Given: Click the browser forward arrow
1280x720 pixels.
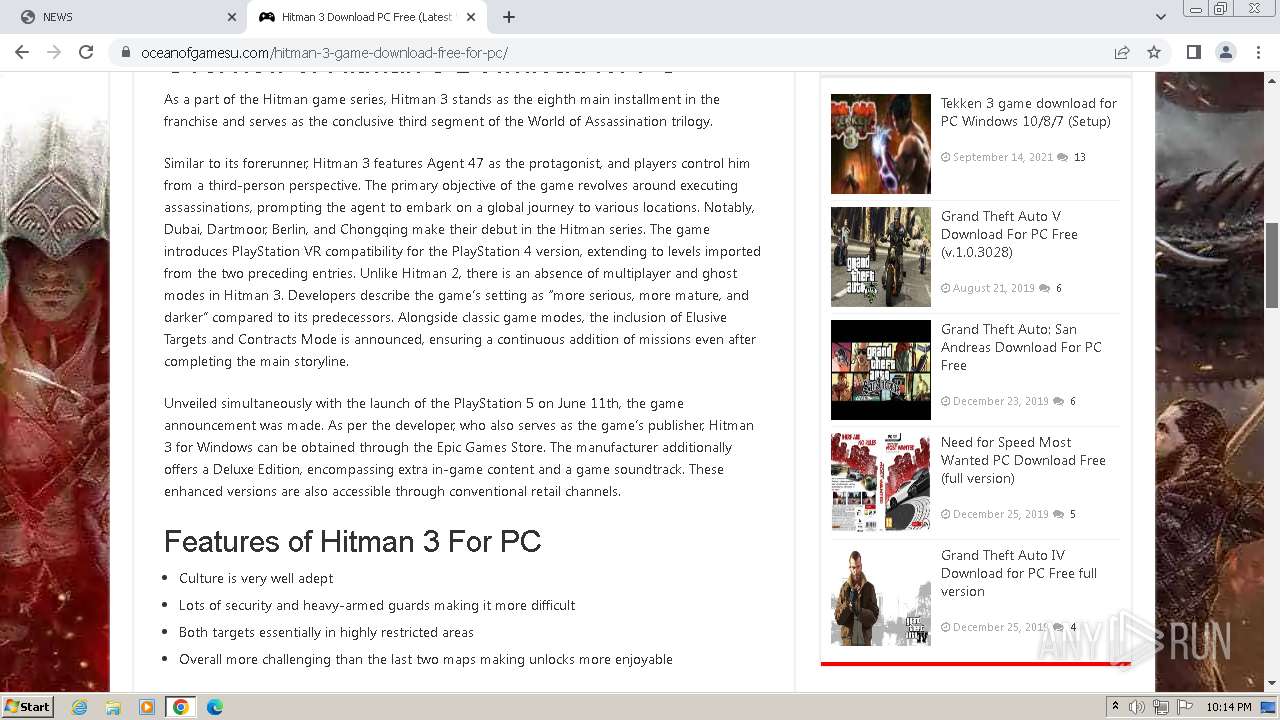Looking at the screenshot, I should 54,52.
